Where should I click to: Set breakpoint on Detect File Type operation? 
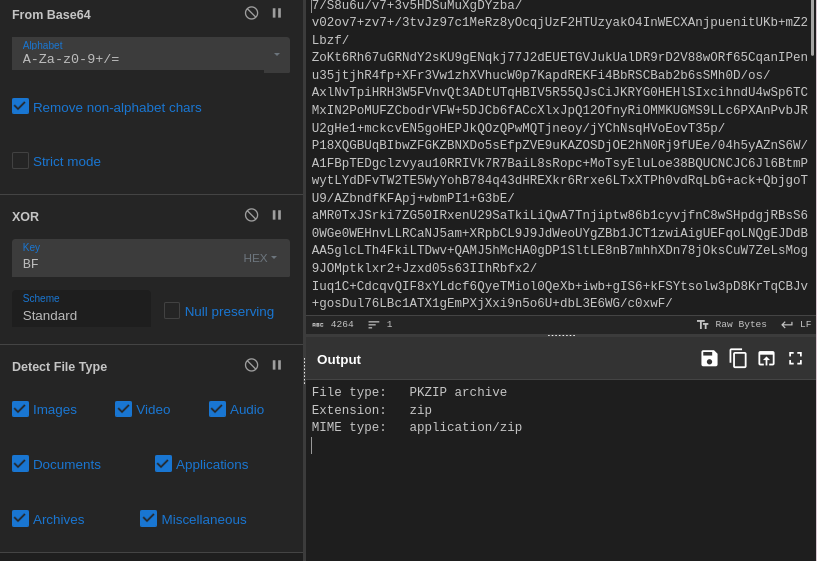[277, 365]
